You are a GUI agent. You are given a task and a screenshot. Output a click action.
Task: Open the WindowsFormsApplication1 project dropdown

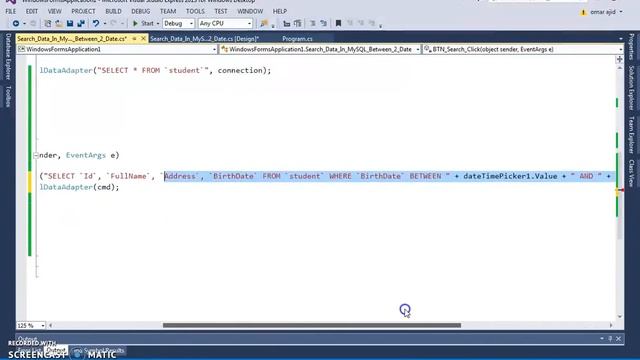pyautogui.click(x=117, y=49)
